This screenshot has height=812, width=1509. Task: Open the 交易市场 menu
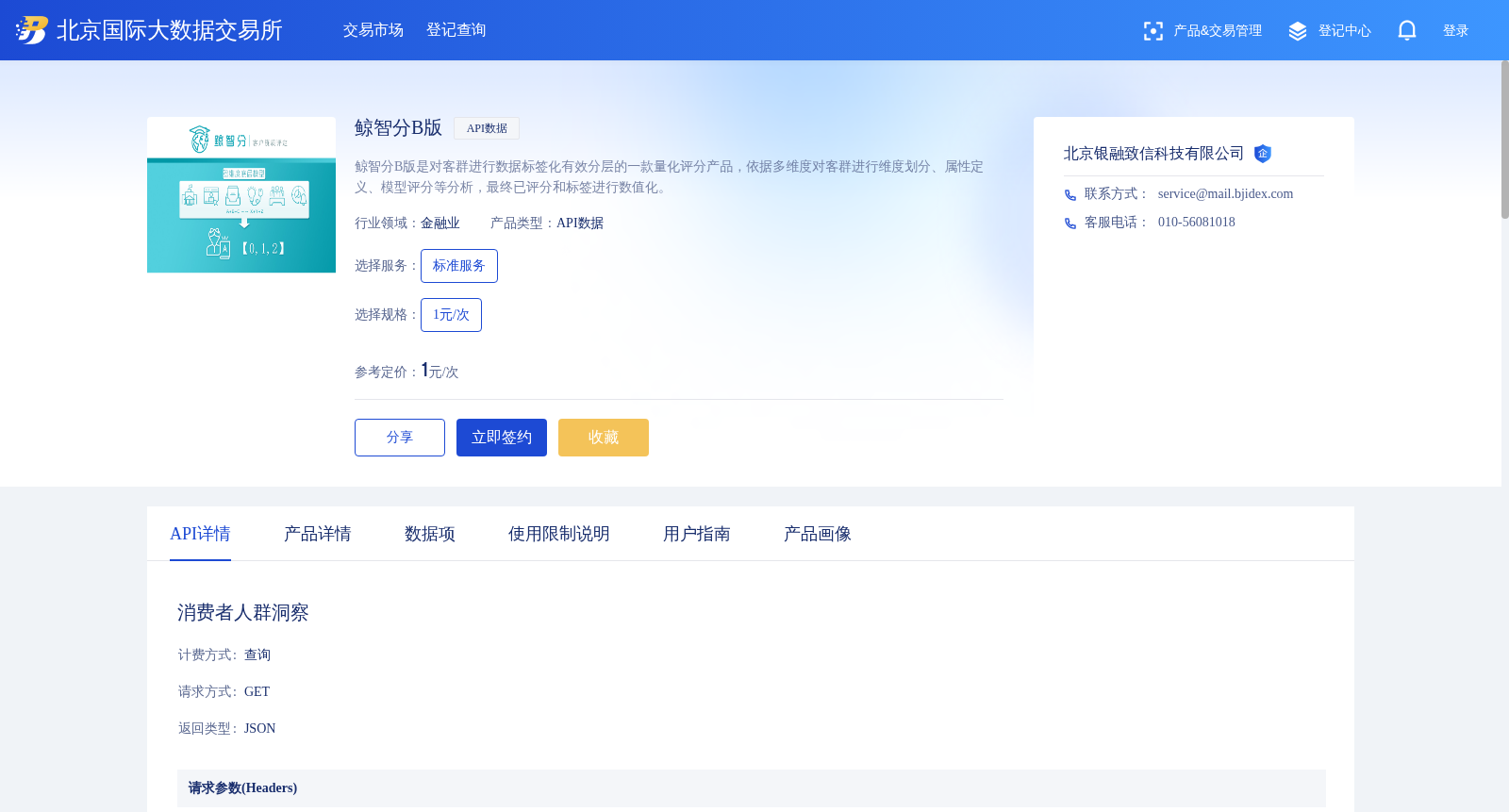tap(373, 30)
